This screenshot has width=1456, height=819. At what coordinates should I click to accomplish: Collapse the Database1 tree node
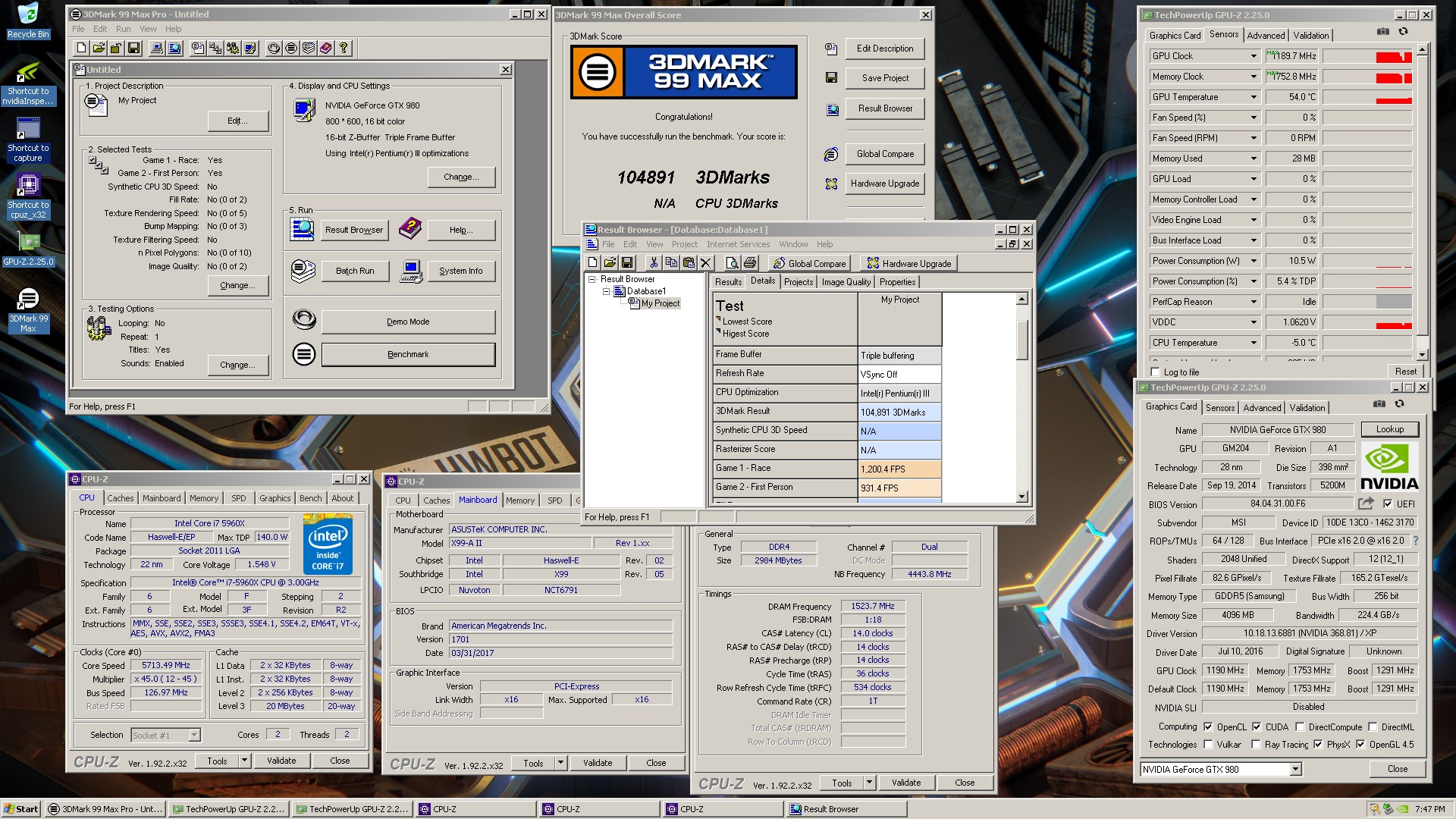pyautogui.click(x=606, y=291)
